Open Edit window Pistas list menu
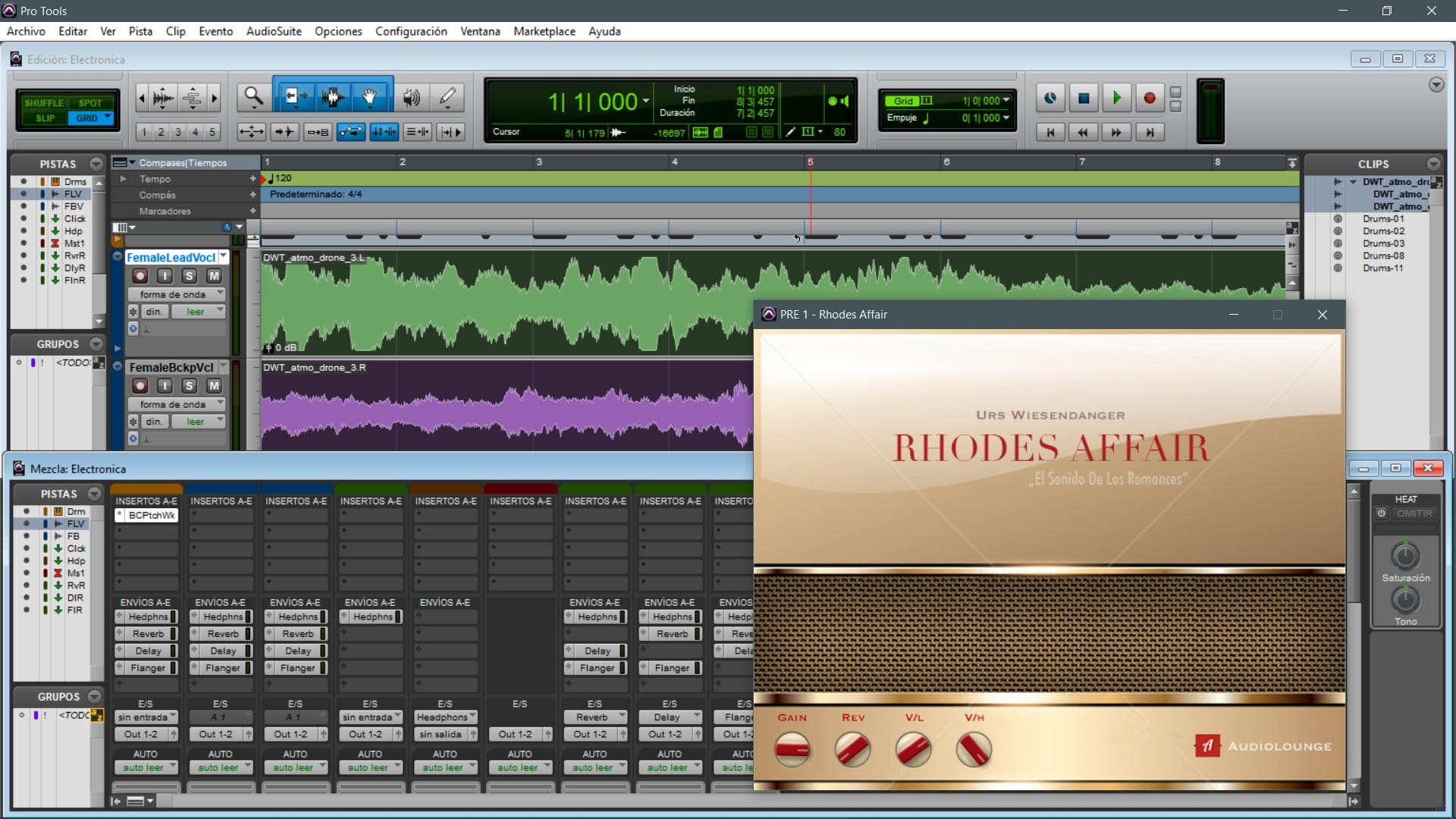1456x819 pixels. tap(96, 164)
